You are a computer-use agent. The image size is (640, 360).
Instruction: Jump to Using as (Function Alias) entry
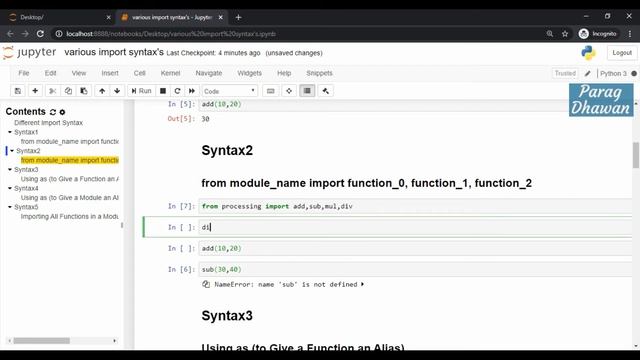(70, 179)
